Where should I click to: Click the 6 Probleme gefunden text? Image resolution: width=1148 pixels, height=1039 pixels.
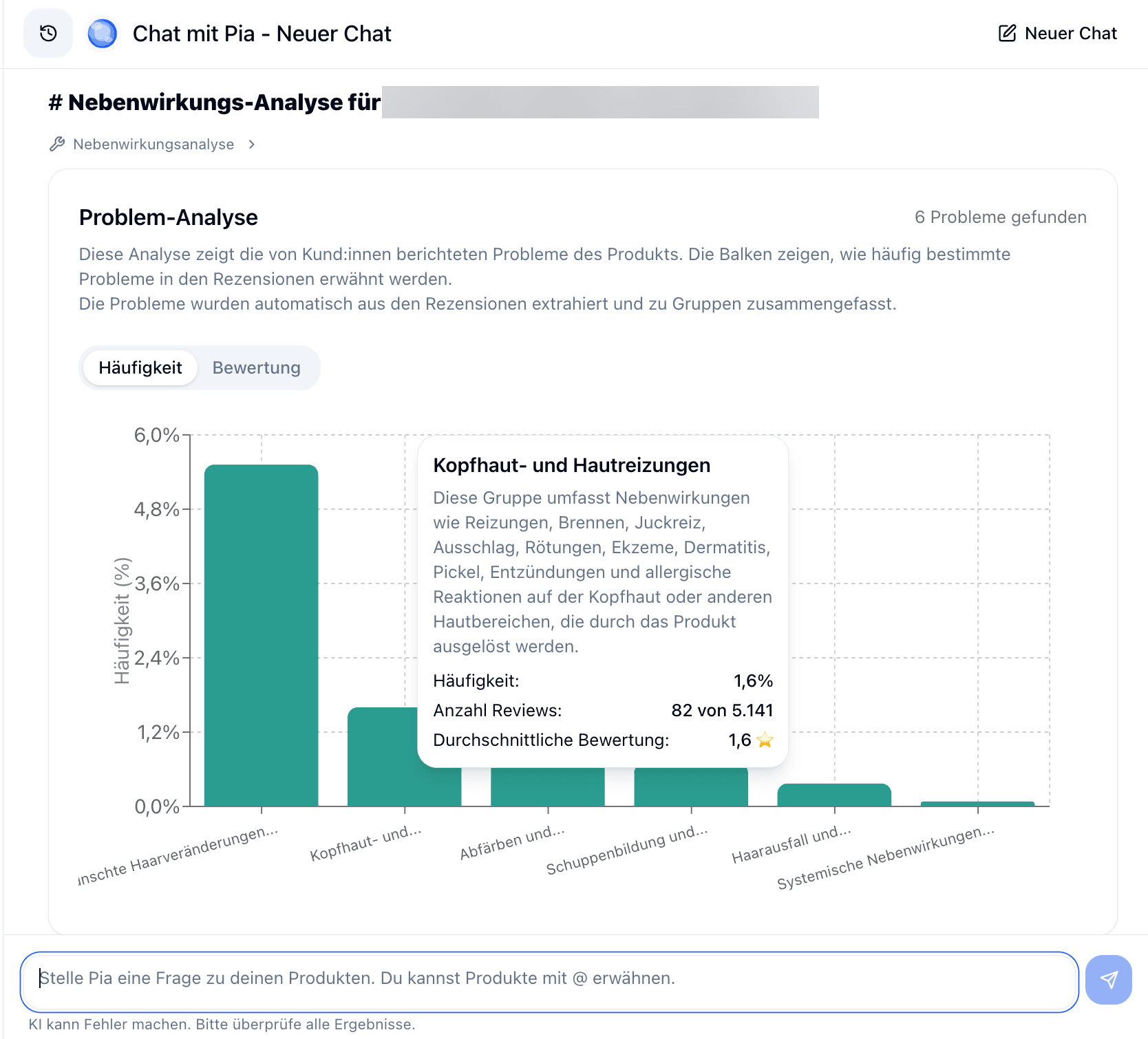(999, 217)
